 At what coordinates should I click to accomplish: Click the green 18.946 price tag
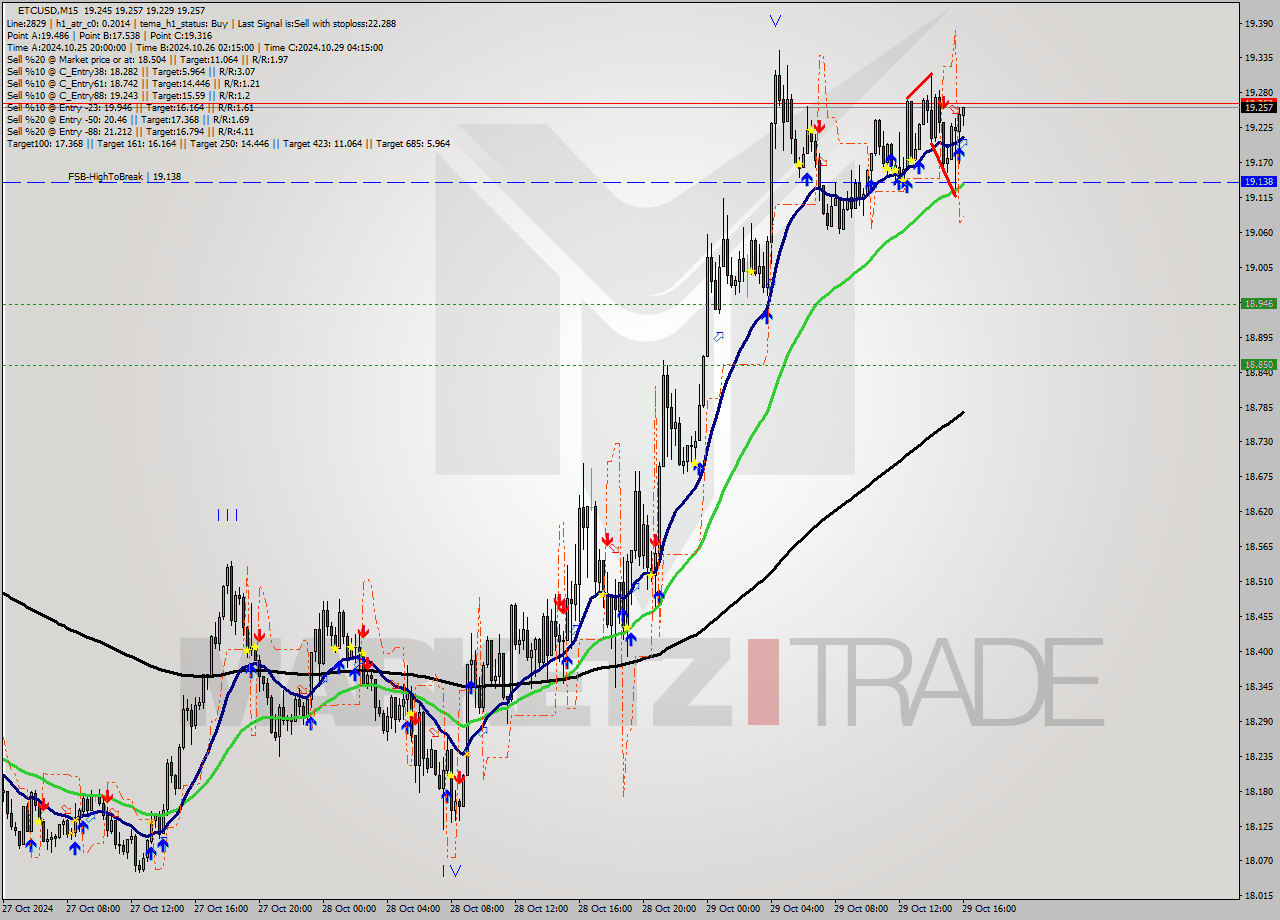coord(1257,303)
